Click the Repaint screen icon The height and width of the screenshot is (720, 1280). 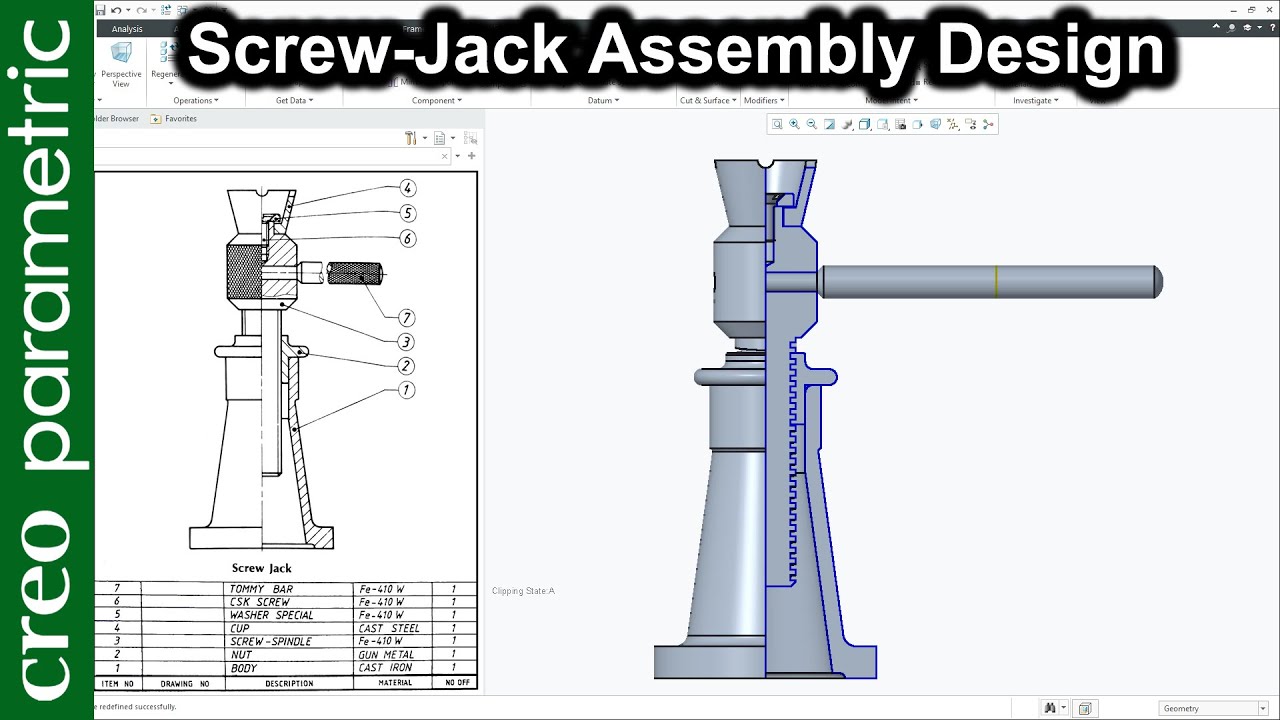tap(829, 124)
